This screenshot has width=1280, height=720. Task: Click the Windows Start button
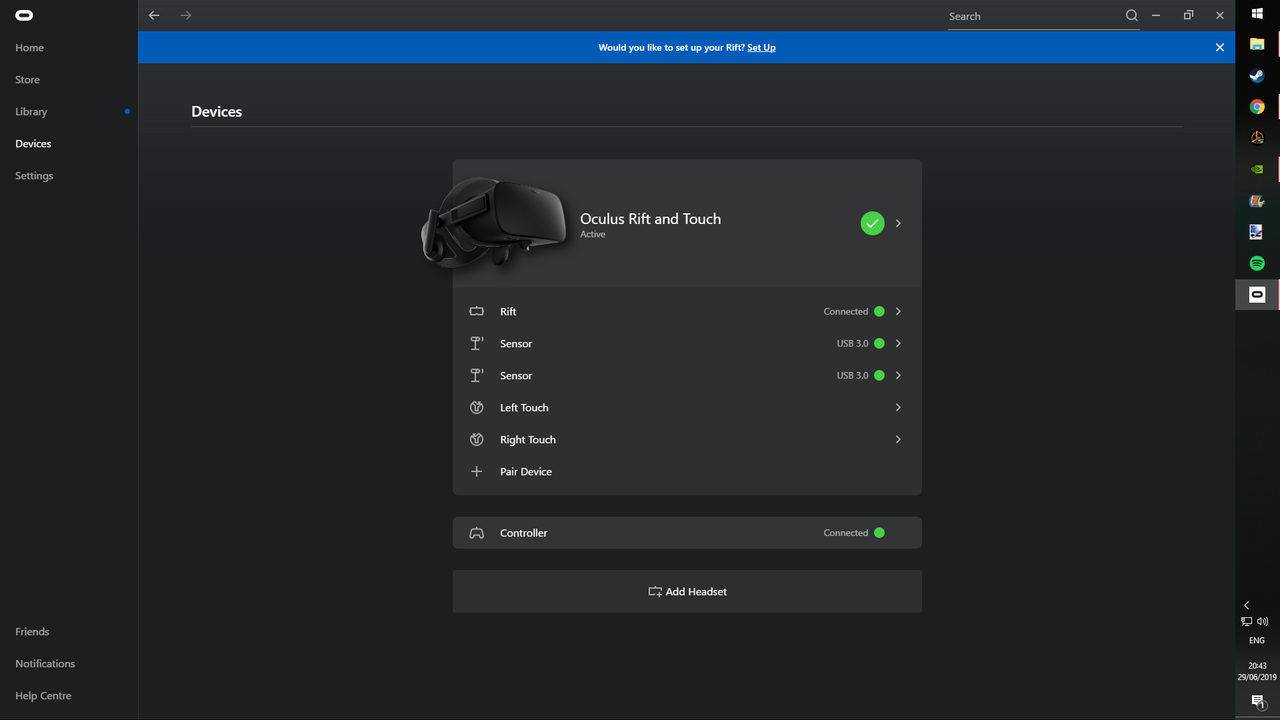(x=1257, y=14)
